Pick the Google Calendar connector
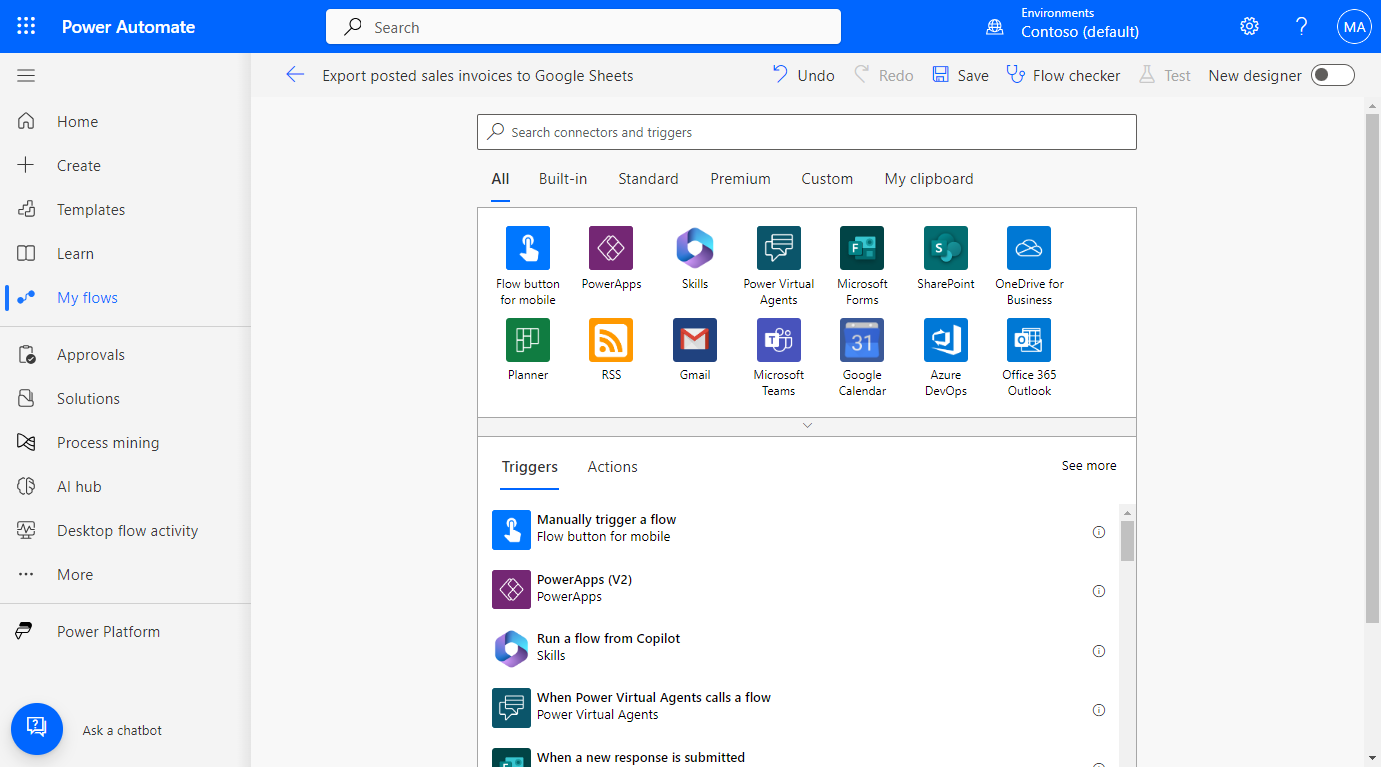 coord(861,339)
